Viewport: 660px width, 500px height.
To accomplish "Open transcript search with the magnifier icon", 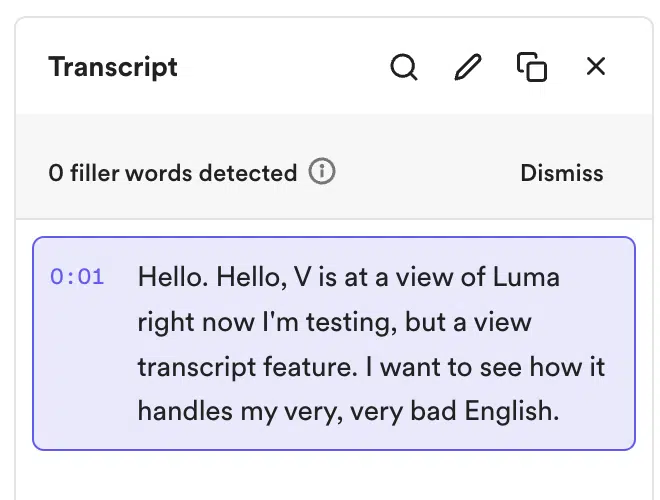I will coord(404,67).
